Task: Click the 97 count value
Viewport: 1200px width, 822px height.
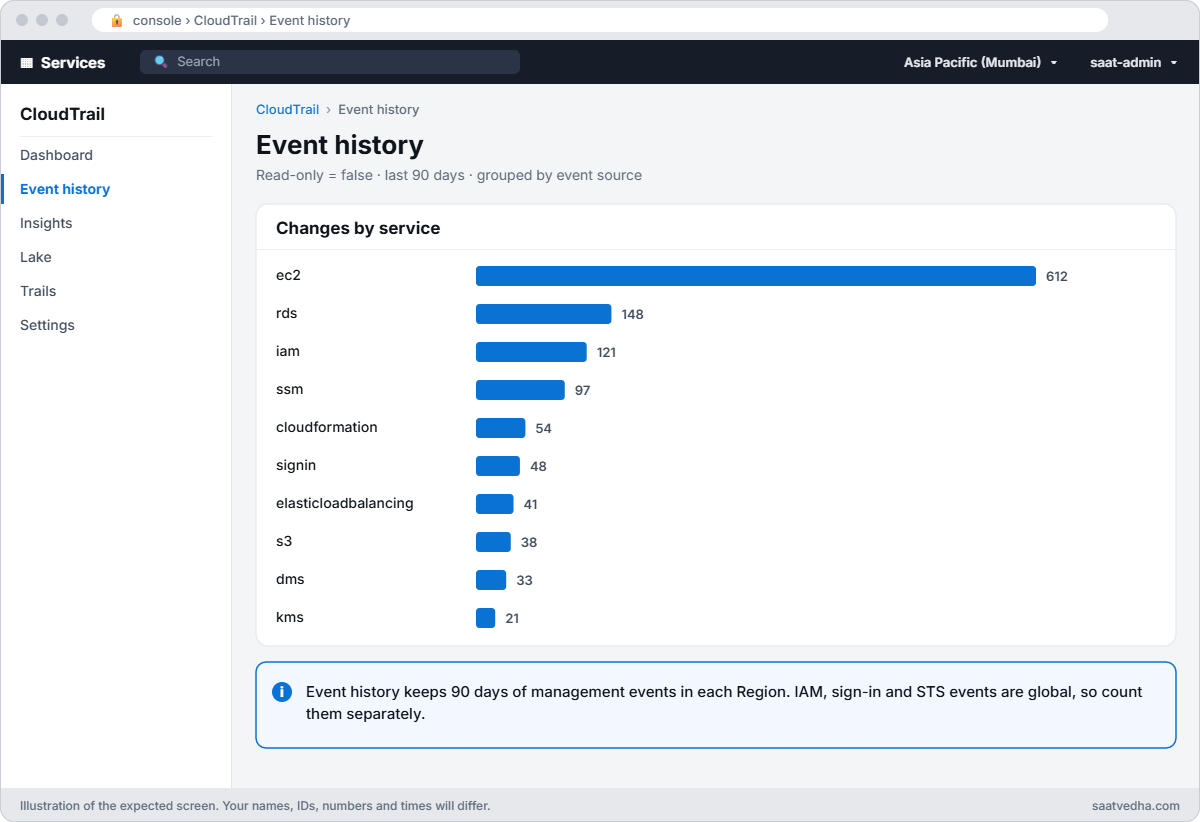Action: click(x=583, y=390)
